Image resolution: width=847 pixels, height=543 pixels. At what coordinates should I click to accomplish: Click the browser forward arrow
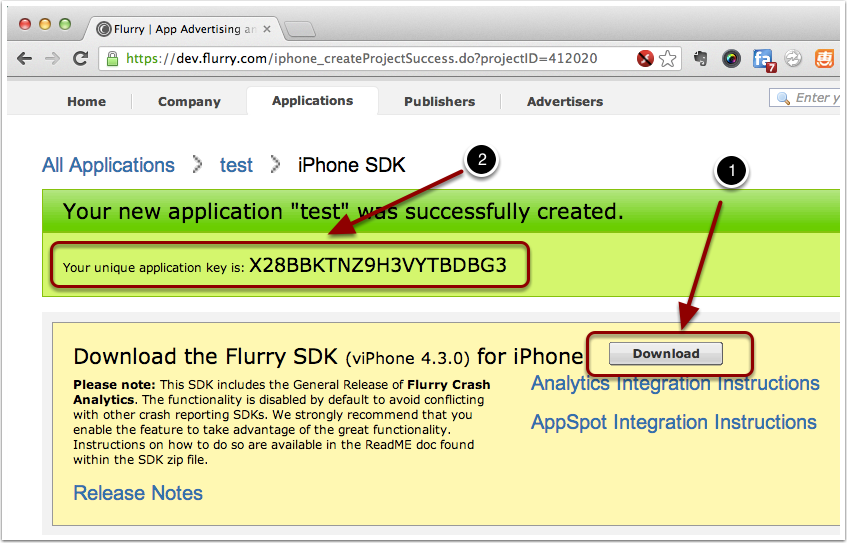(x=52, y=59)
